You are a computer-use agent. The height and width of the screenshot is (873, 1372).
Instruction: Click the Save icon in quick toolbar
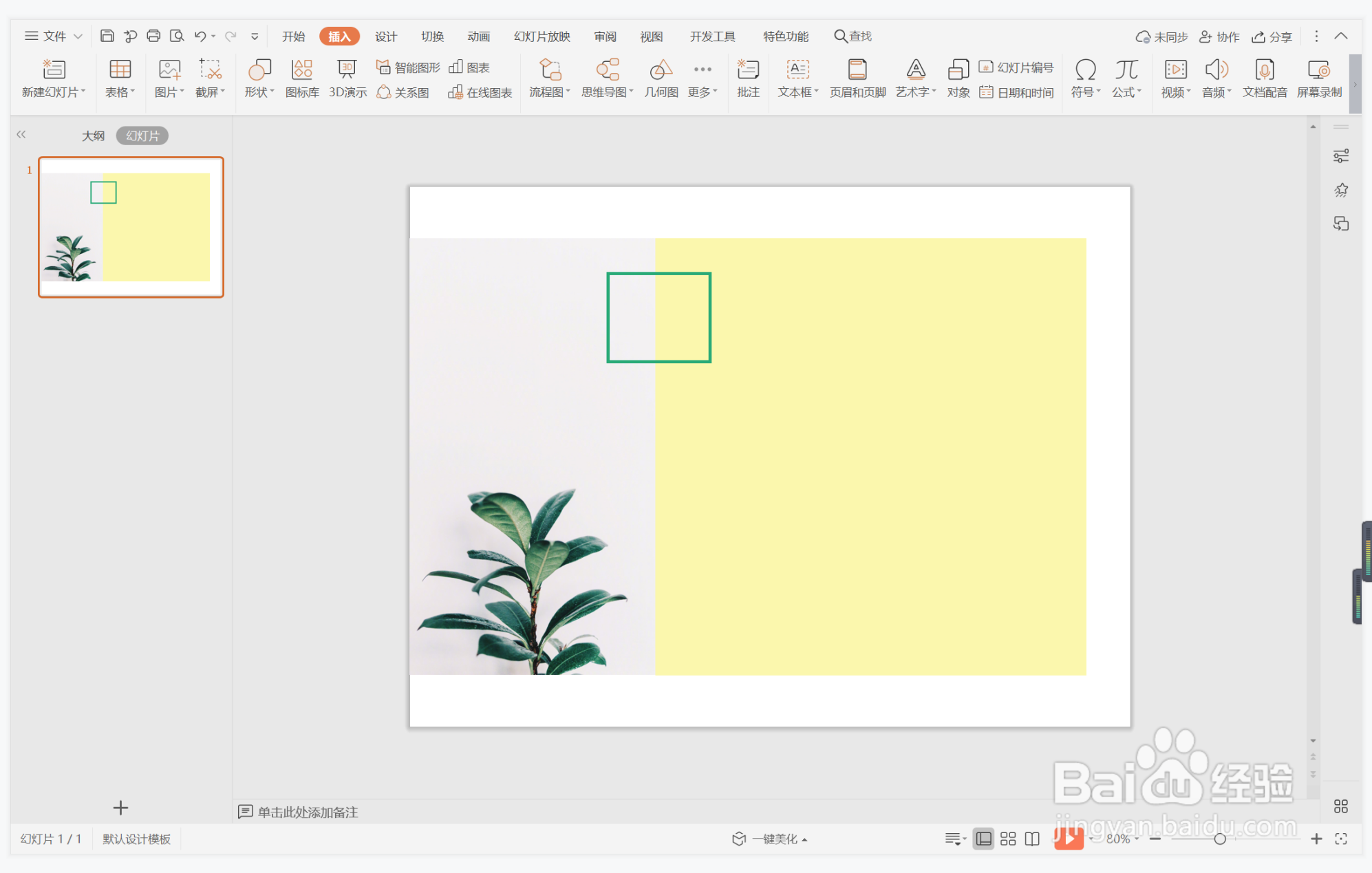tap(107, 36)
